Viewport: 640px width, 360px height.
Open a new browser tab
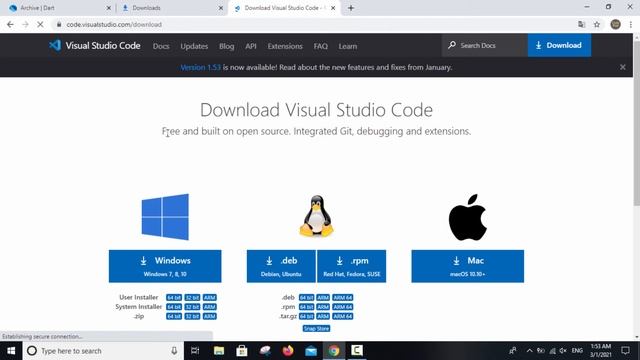point(351,8)
